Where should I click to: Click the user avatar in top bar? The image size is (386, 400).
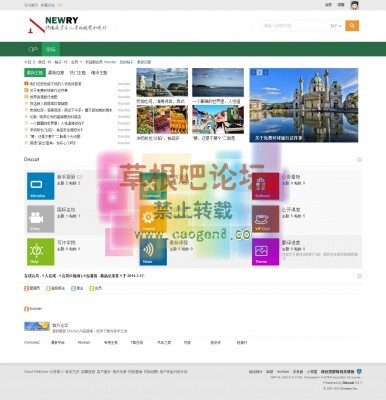[354, 5]
